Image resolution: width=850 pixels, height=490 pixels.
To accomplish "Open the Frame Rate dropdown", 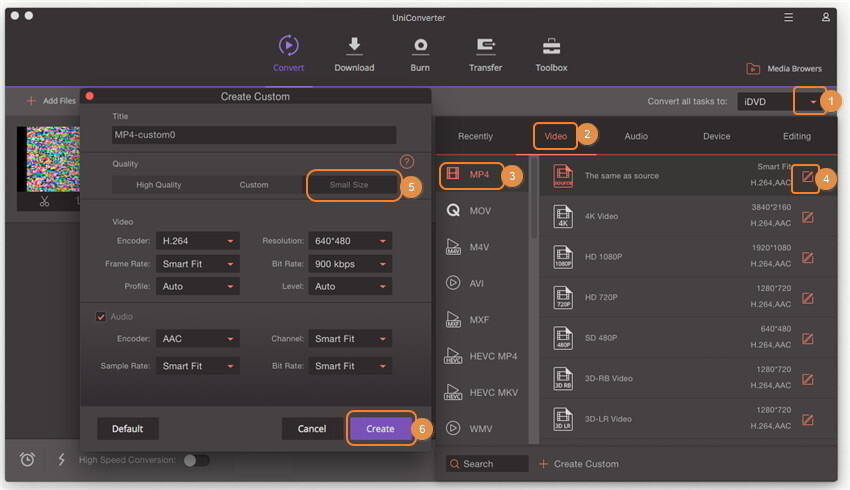I will pos(198,264).
